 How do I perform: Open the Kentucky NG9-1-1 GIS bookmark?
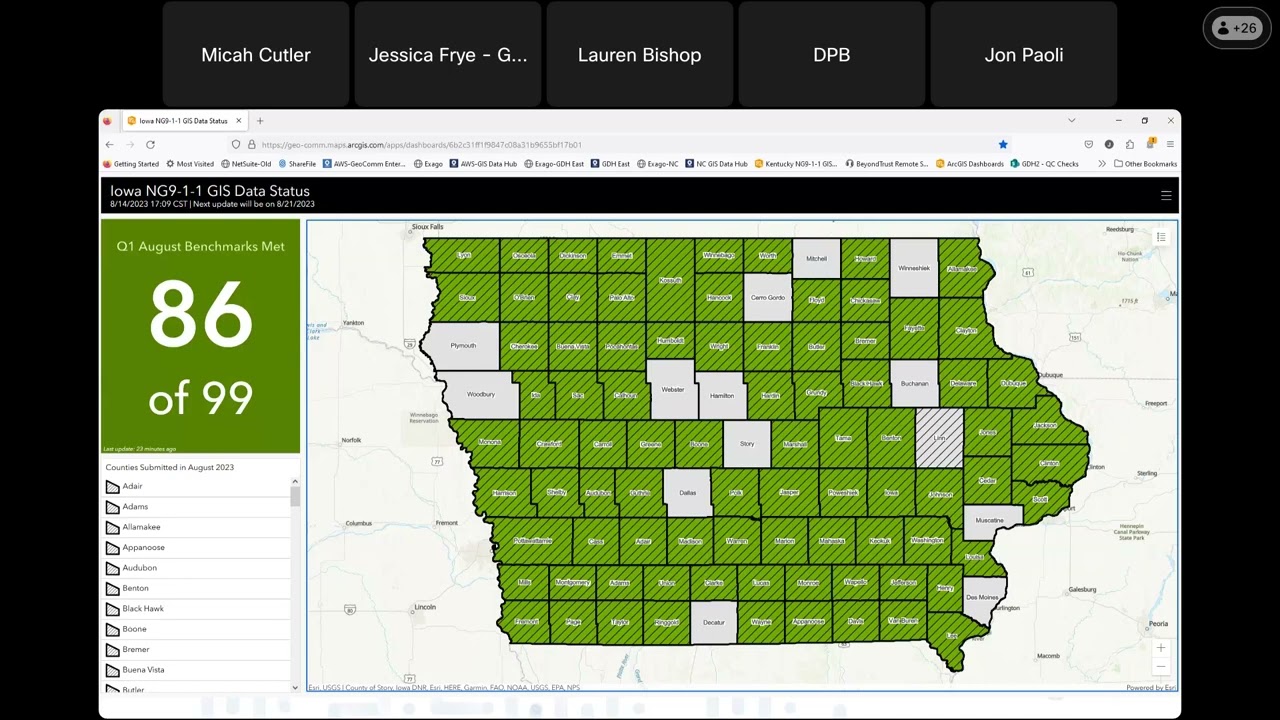[796, 164]
